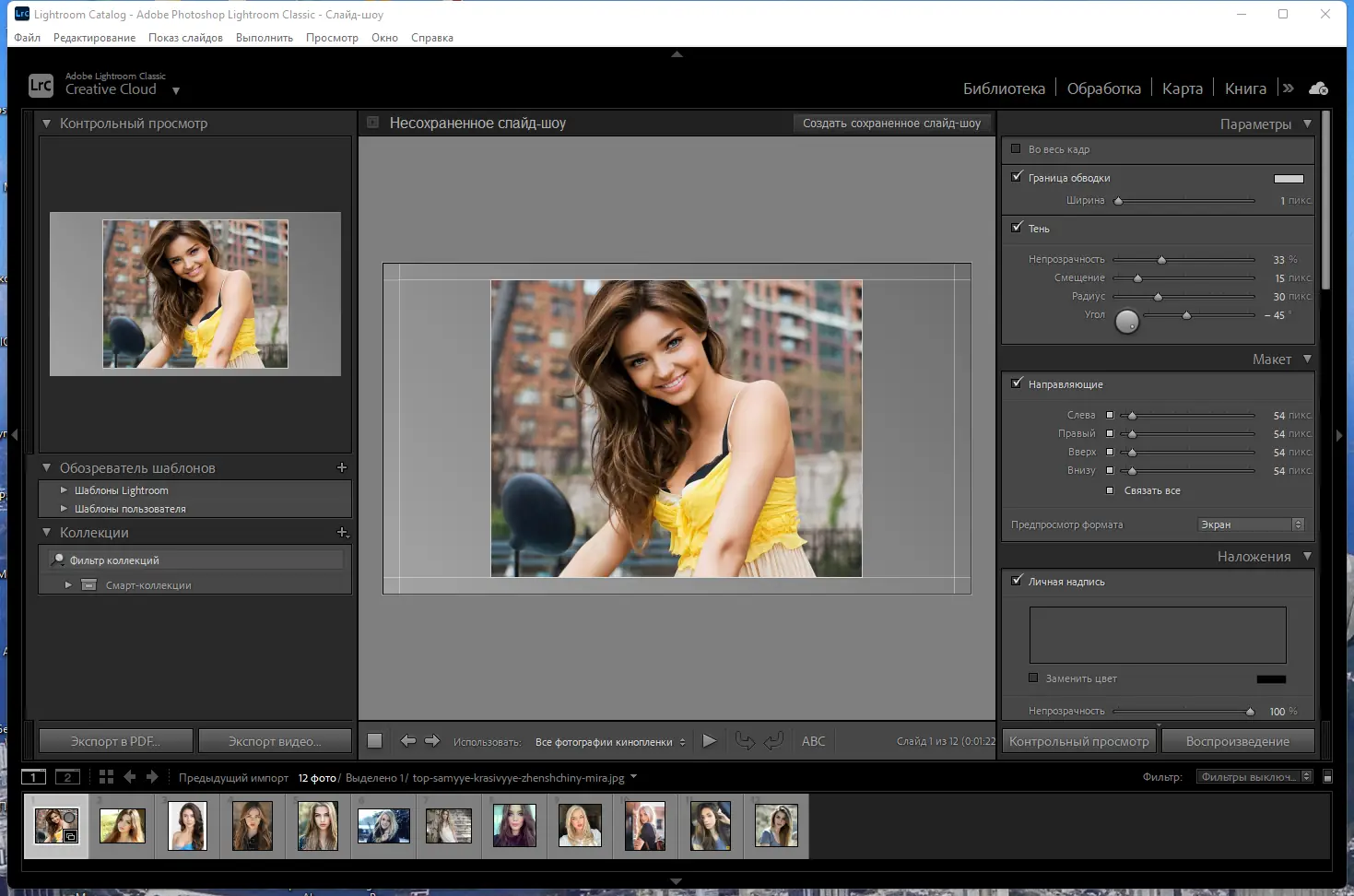Click the stroke border color swatch
Screen dimensions: 1354x896
point(1289,179)
